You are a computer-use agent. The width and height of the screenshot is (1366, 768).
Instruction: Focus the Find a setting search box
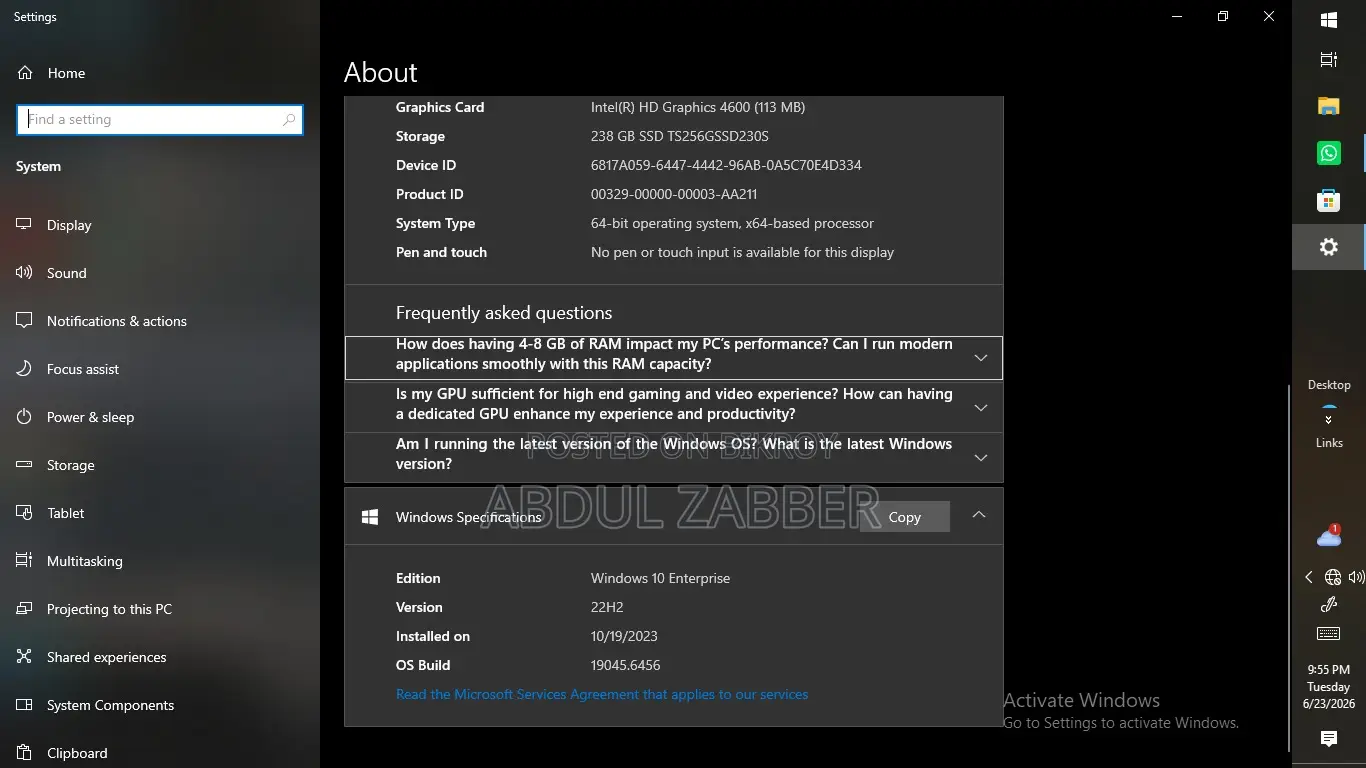tap(160, 119)
